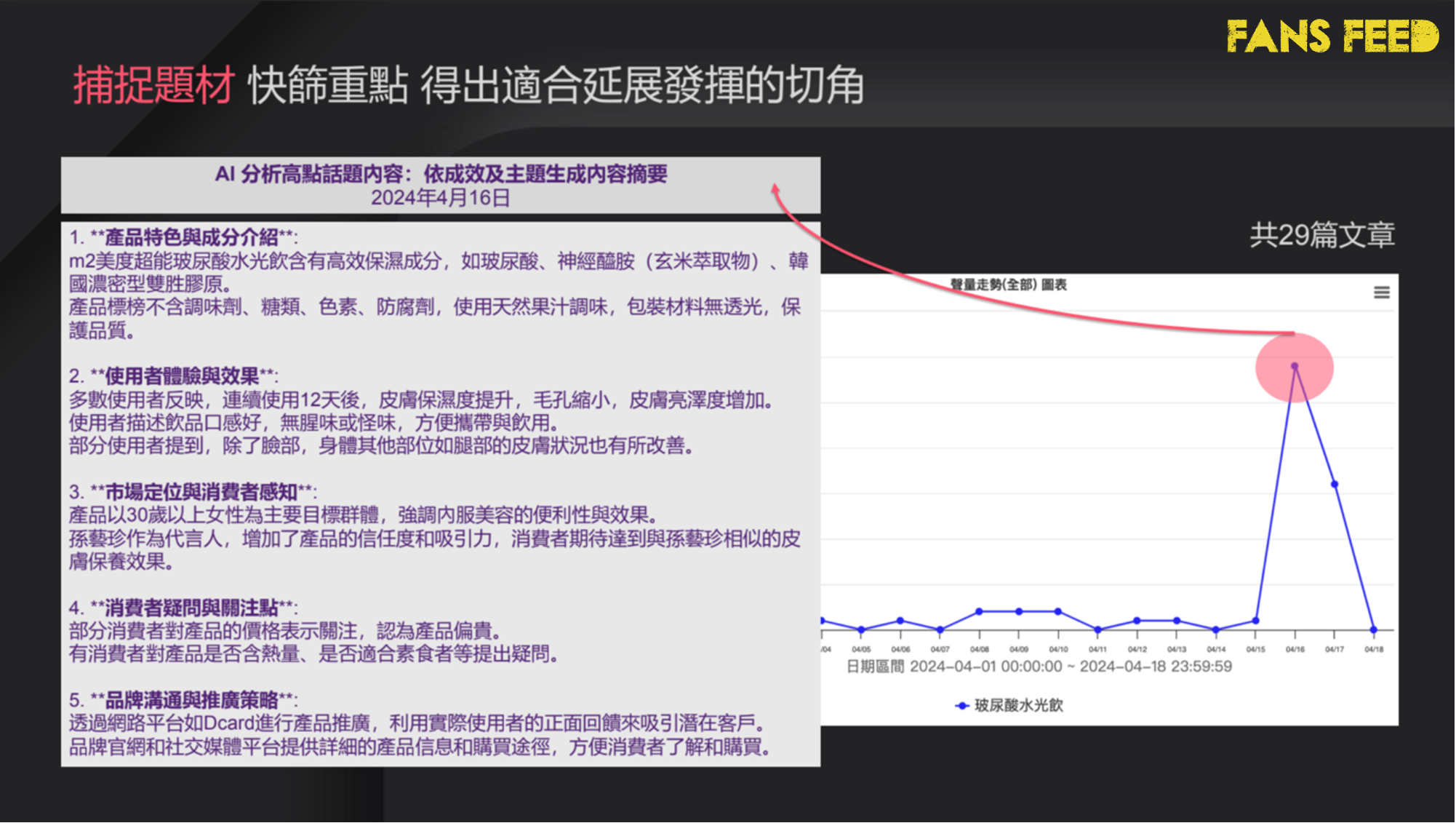Screen dimensions: 1456x823
Task: Click the 快篩重點 得出適合延展發揮的切角 heading
Action: 556,86
